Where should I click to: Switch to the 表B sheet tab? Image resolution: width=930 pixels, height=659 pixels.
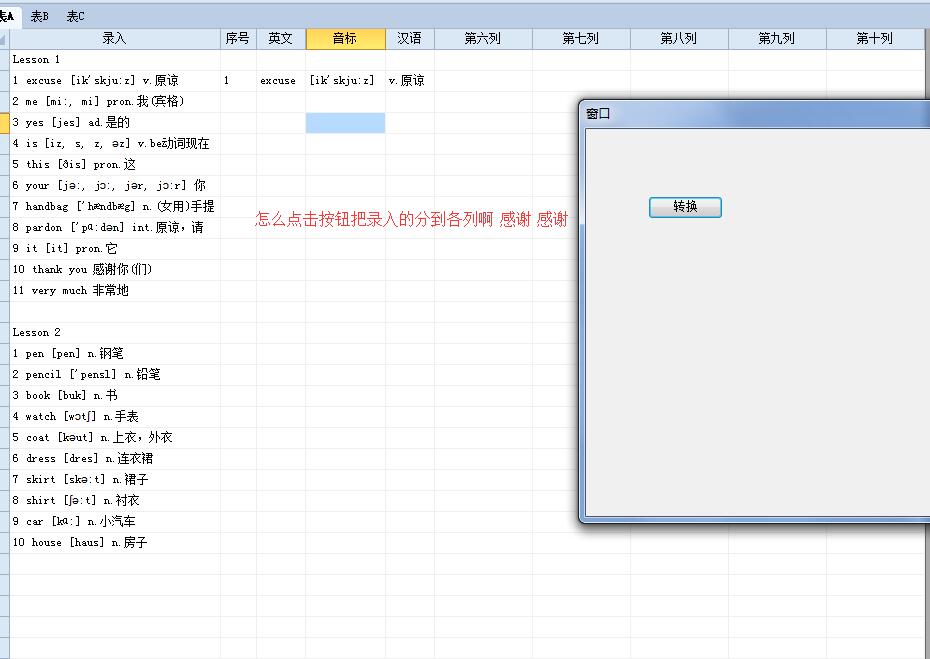coord(39,16)
